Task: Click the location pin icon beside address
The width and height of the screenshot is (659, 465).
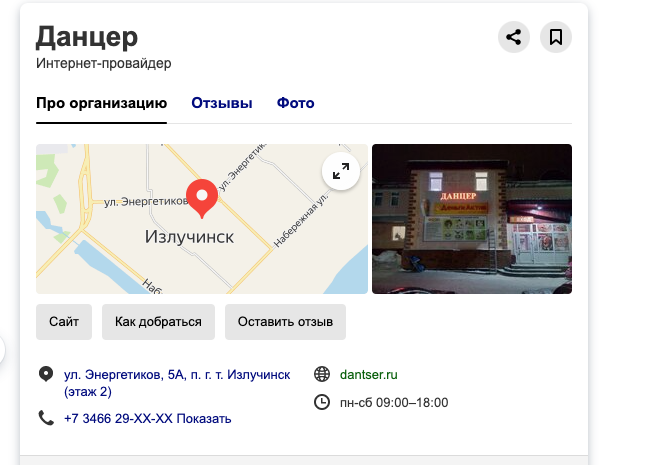Action: click(x=46, y=374)
